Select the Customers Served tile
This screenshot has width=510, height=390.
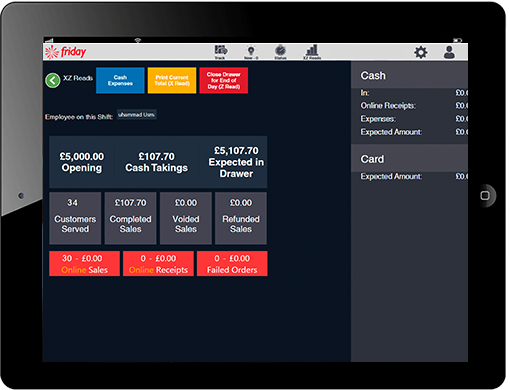(x=75, y=218)
